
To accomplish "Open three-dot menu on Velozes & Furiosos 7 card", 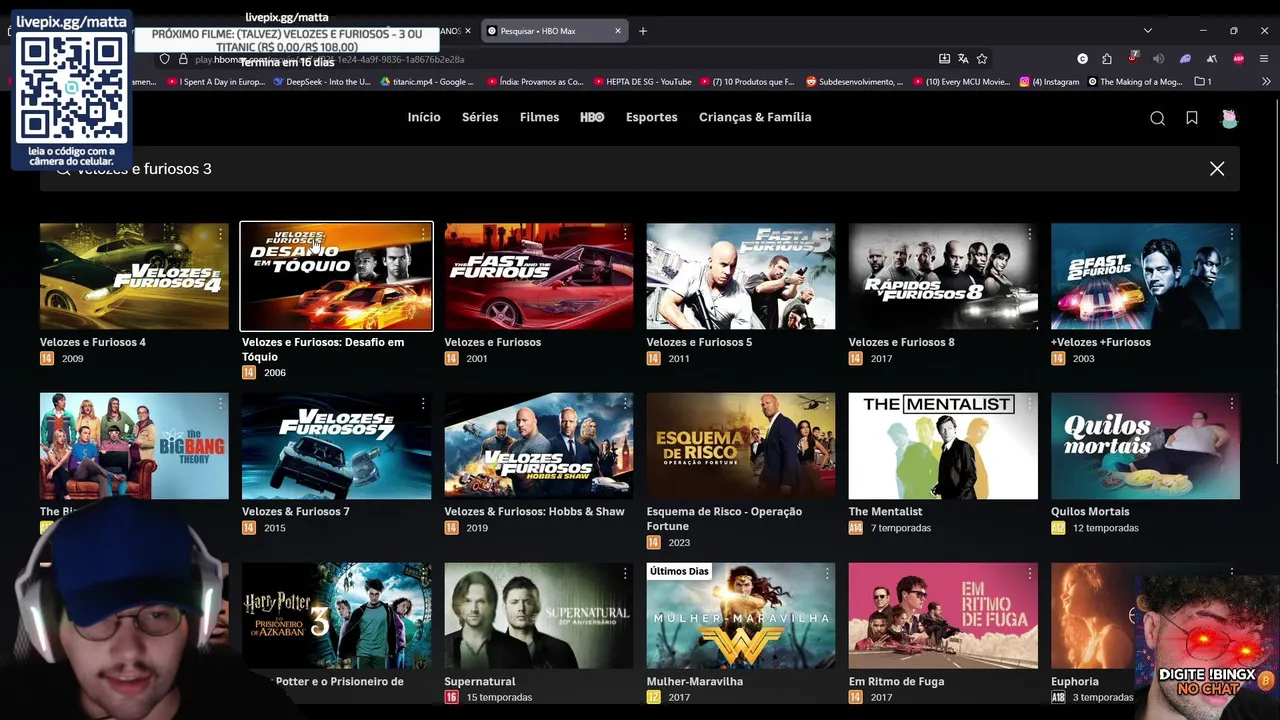I will (x=423, y=404).
